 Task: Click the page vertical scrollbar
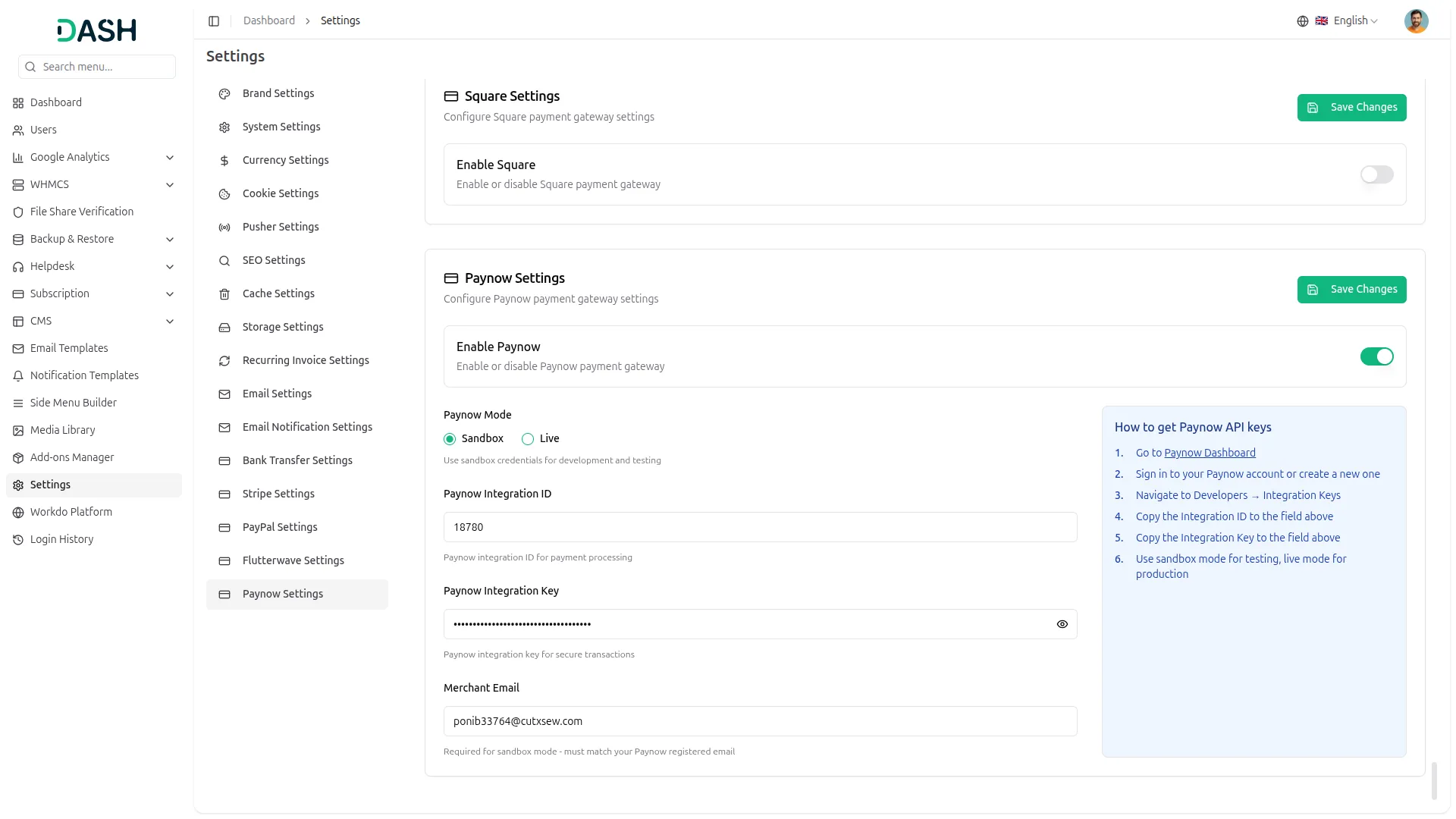tap(1434, 780)
